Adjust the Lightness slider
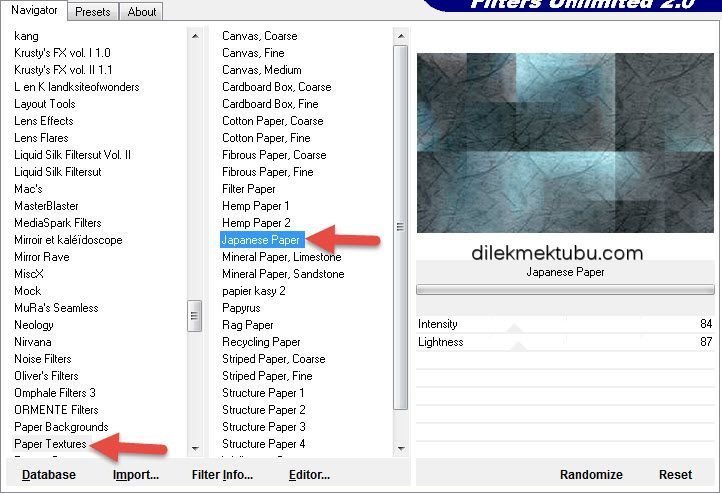The image size is (722, 494). [x=517, y=342]
